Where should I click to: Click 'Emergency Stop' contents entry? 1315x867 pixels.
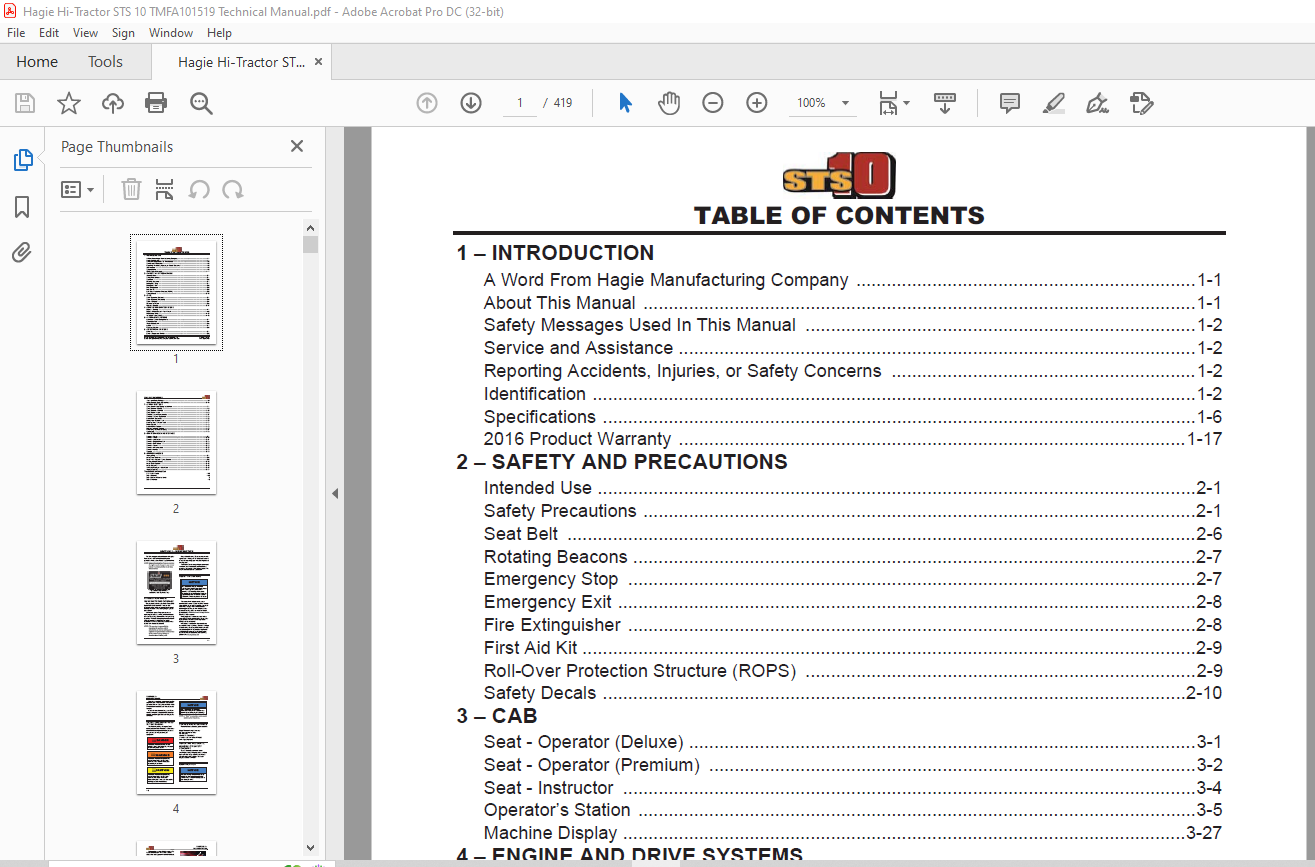click(x=551, y=579)
